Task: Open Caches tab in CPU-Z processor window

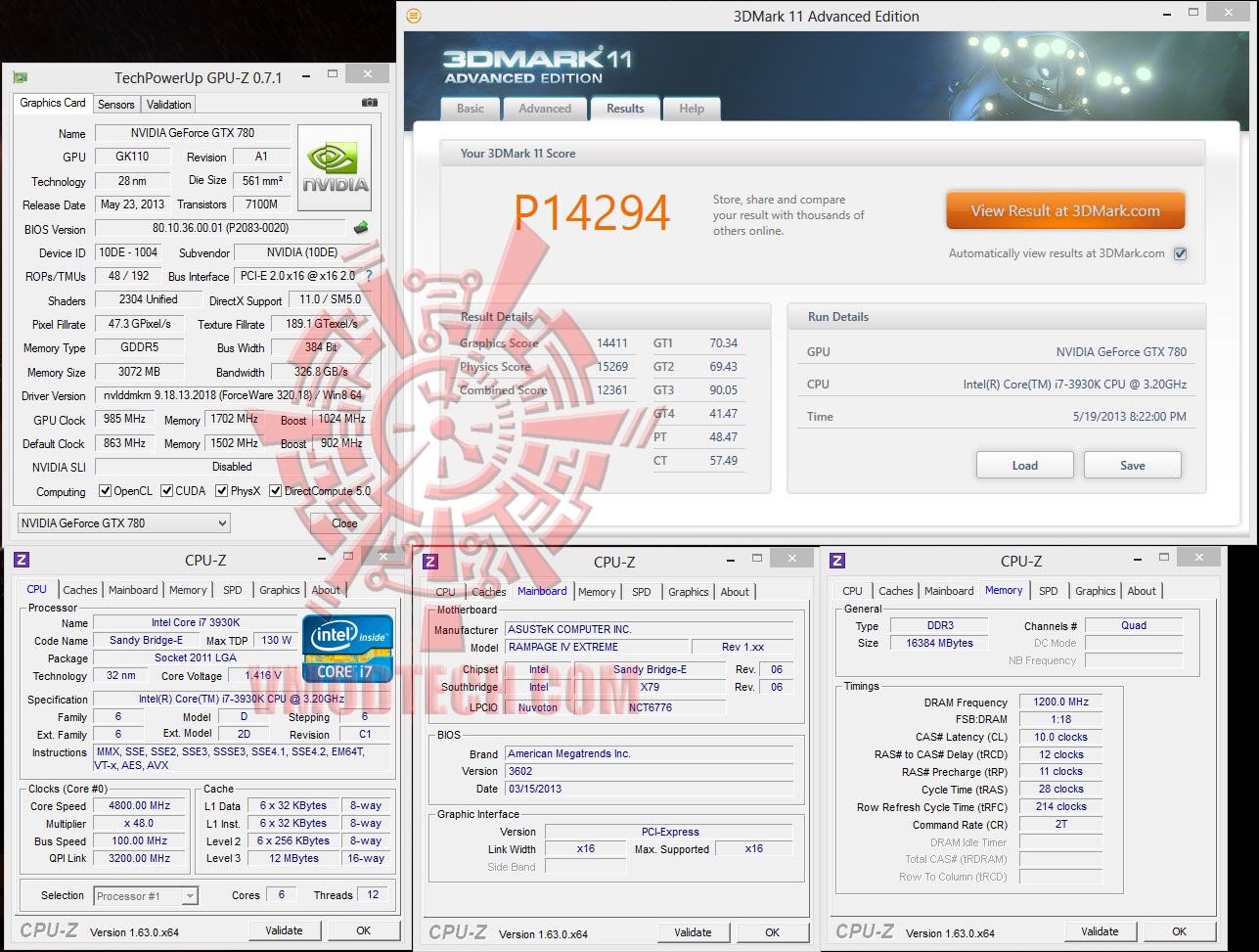Action: 80,590
